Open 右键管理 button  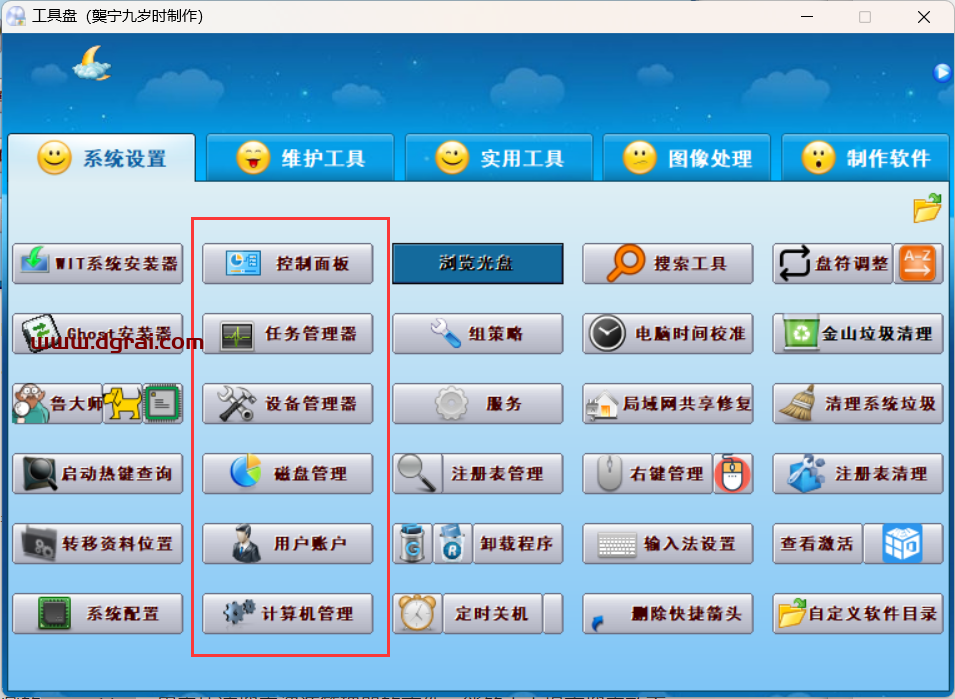click(x=647, y=474)
